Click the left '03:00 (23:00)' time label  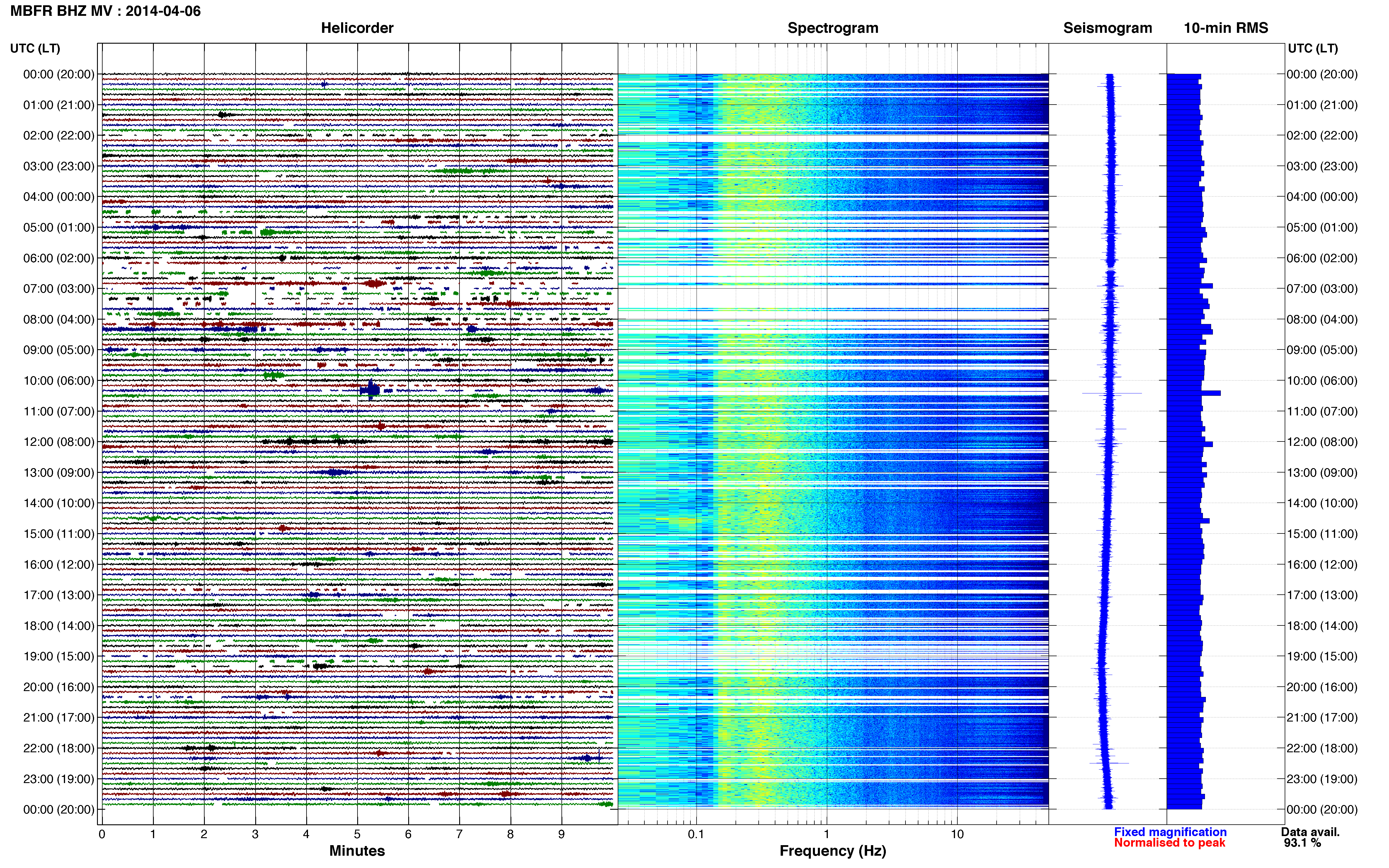coord(59,166)
